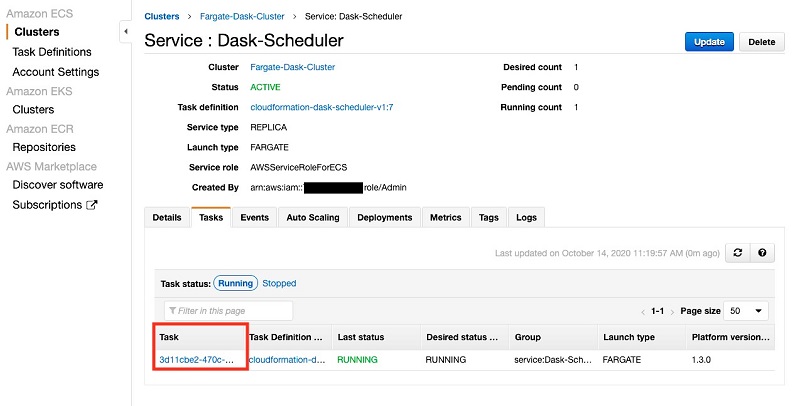
Task: Show Stopped task status filter
Action: [x=279, y=283]
